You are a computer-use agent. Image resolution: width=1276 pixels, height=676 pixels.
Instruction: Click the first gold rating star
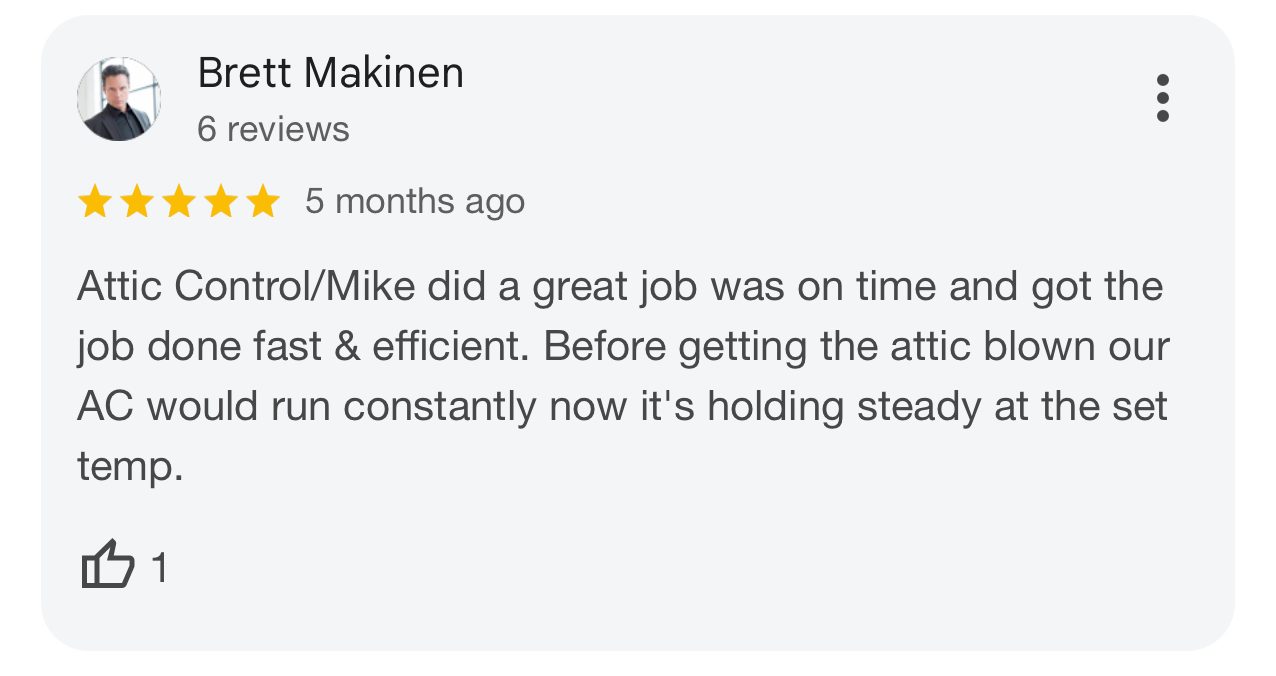coord(94,202)
